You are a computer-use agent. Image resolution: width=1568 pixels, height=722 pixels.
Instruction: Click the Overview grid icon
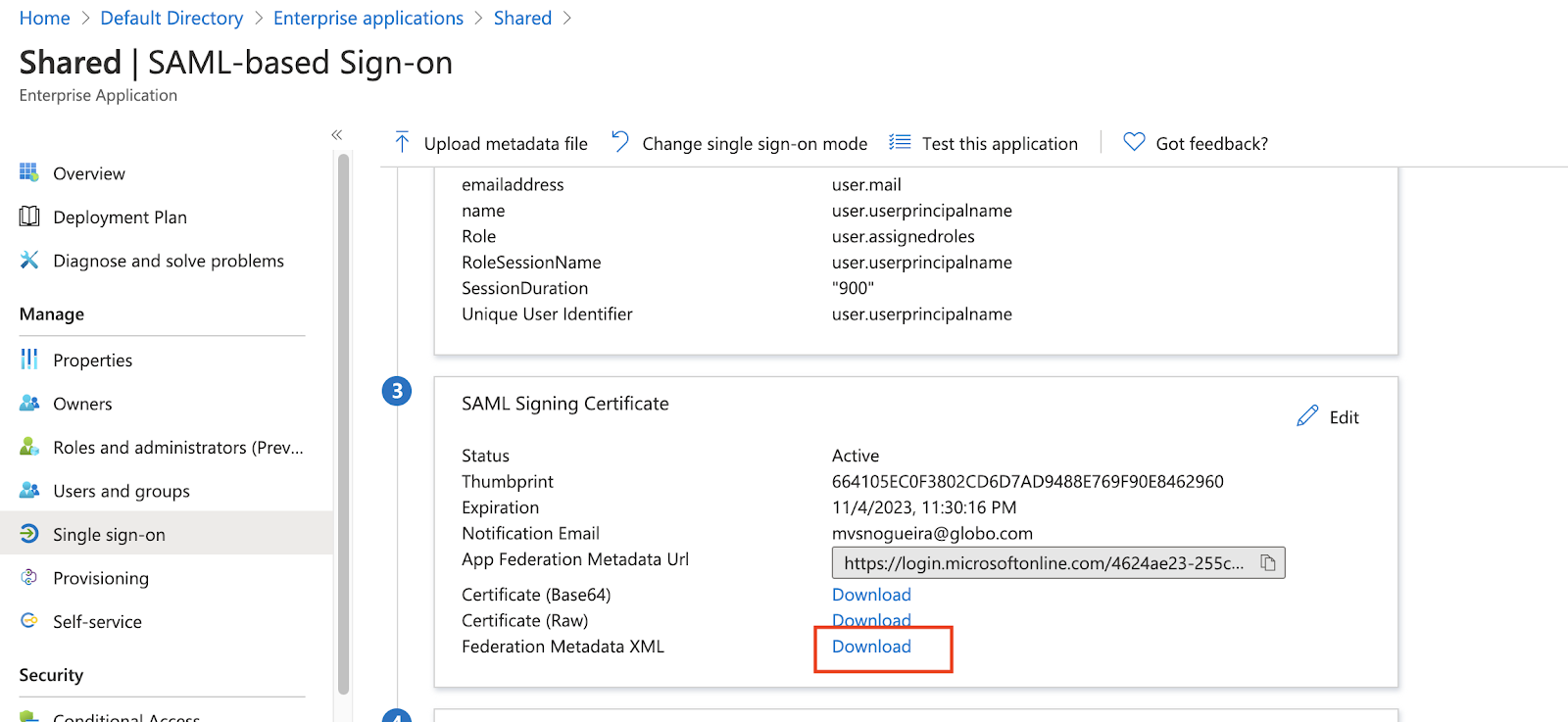tap(29, 172)
